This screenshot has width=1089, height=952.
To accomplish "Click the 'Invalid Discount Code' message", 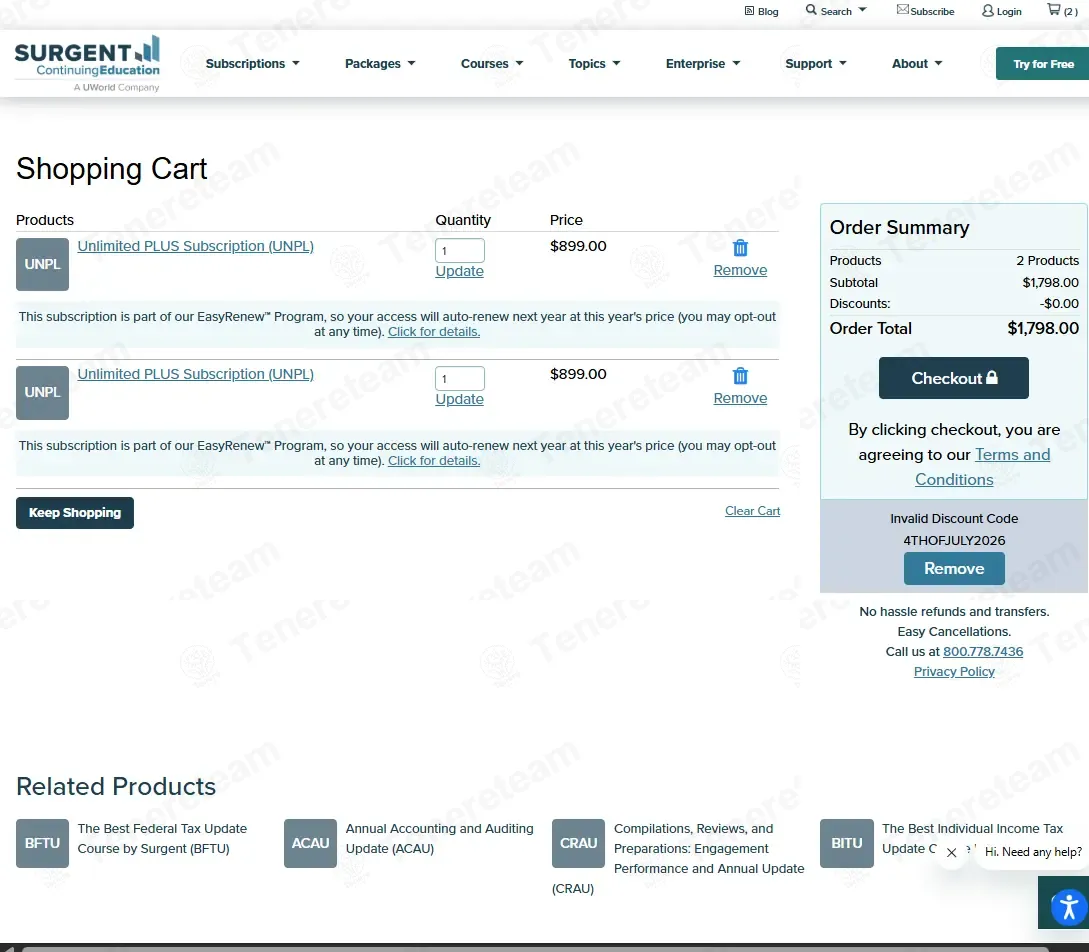I will point(954,519).
